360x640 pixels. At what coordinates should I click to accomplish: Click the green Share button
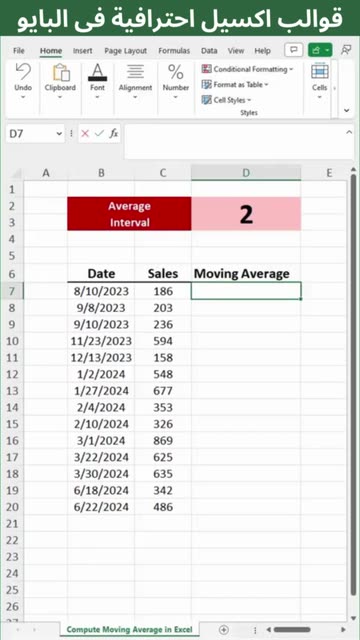[x=320, y=50]
